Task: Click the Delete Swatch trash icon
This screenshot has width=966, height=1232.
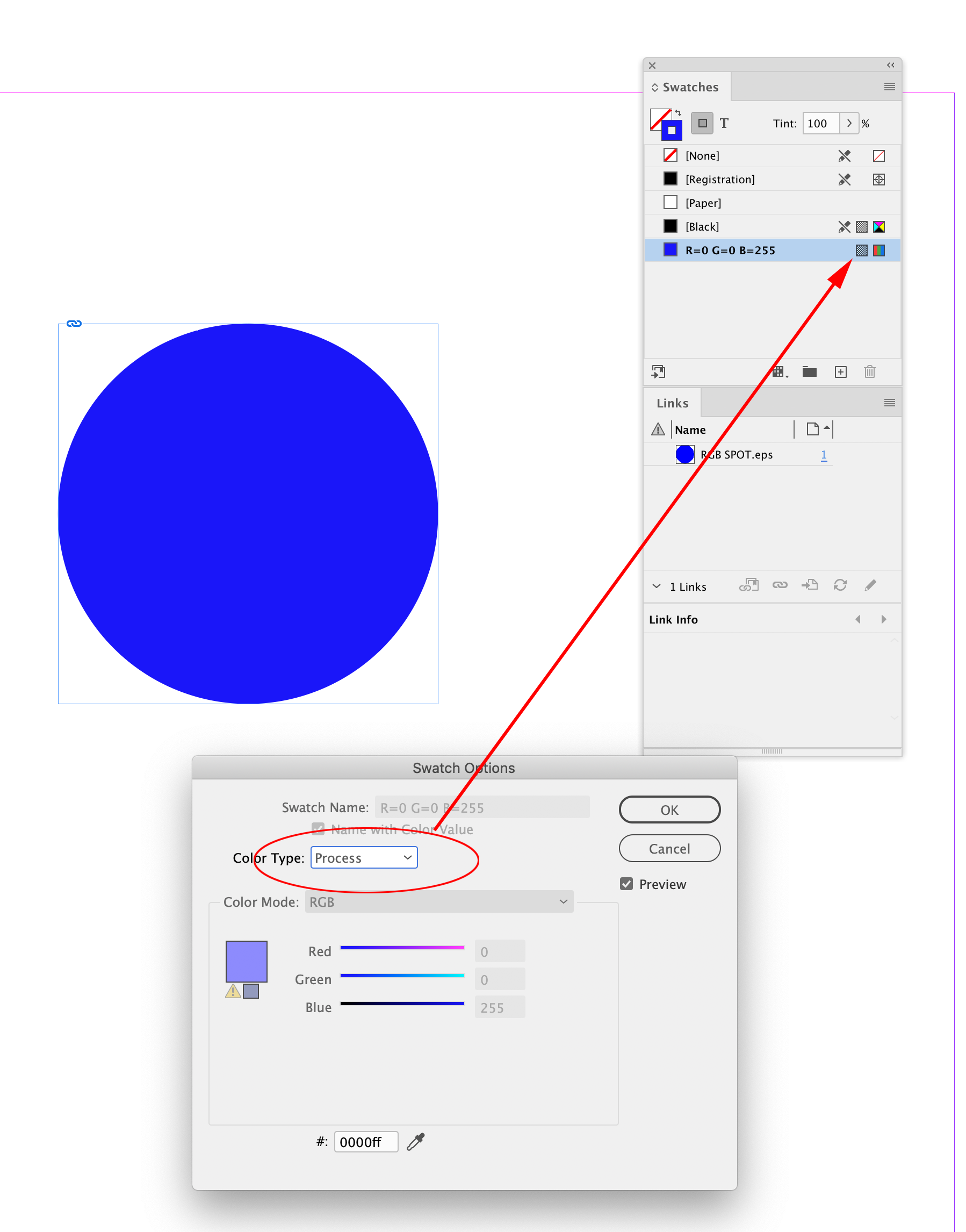Action: 869,372
